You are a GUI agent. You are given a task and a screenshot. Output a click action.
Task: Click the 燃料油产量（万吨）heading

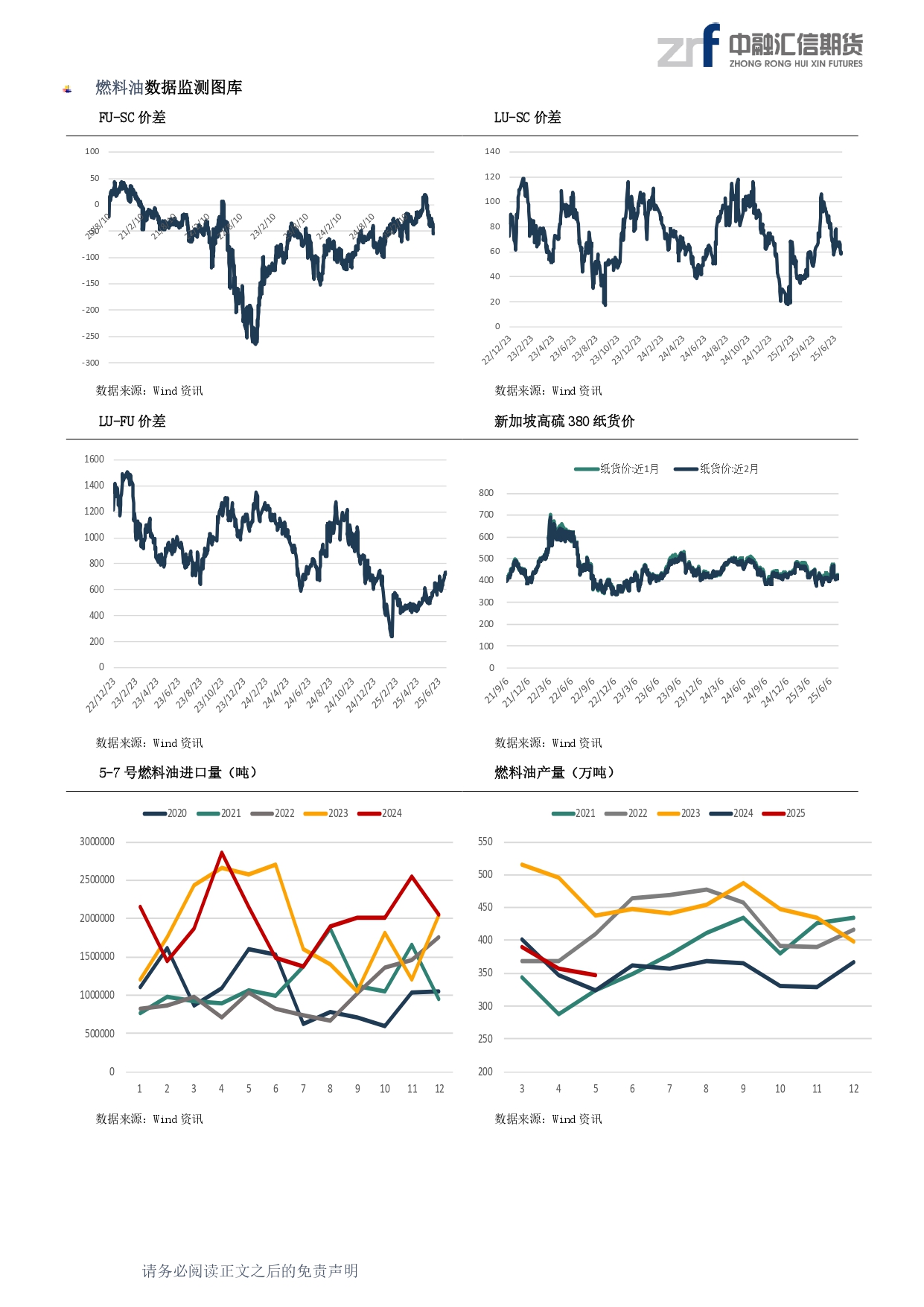point(555,773)
